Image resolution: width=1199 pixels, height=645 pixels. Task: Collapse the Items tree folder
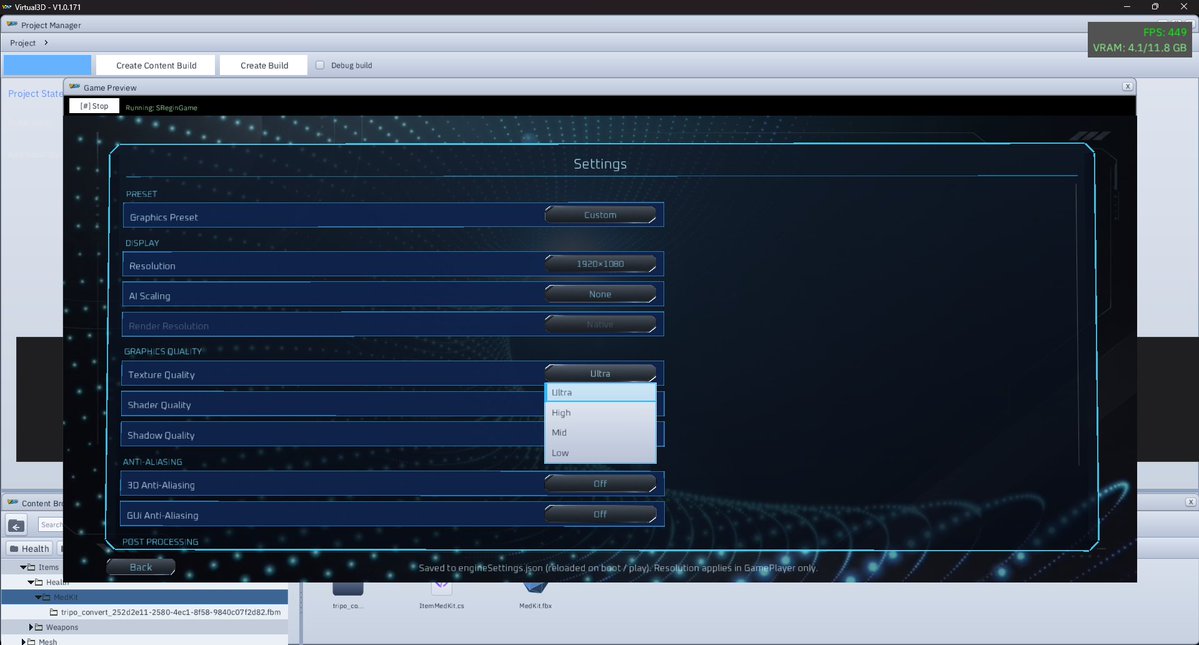tap(23, 567)
